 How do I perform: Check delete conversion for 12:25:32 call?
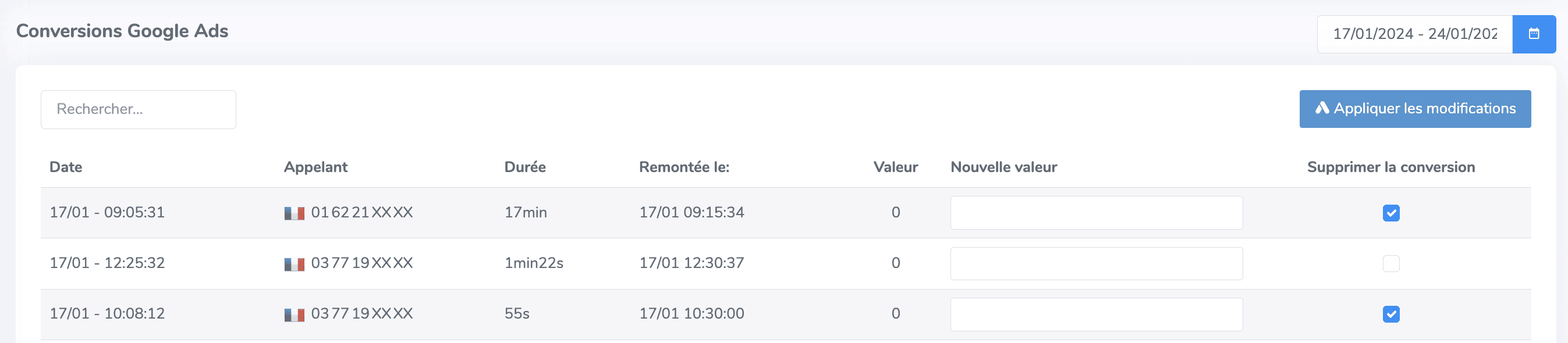[1391, 263]
